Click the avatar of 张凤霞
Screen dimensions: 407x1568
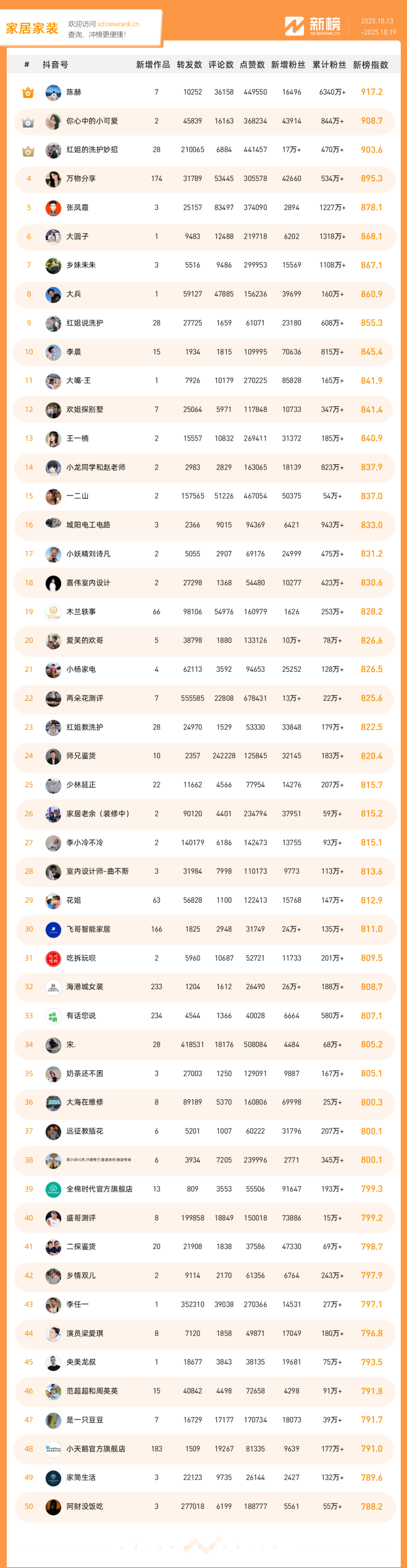pyautogui.click(x=53, y=207)
